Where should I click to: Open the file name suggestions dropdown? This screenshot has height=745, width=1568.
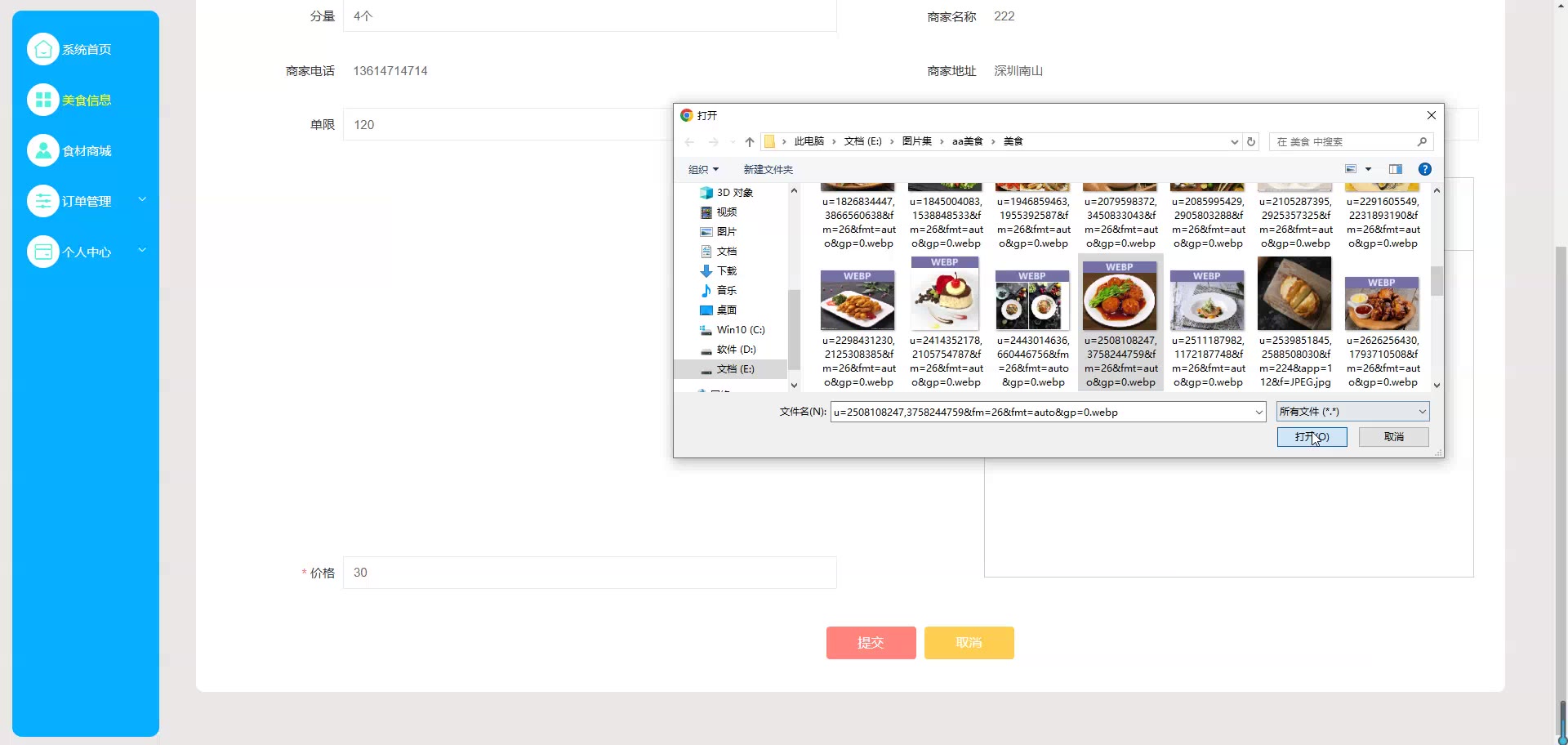pyautogui.click(x=1258, y=413)
